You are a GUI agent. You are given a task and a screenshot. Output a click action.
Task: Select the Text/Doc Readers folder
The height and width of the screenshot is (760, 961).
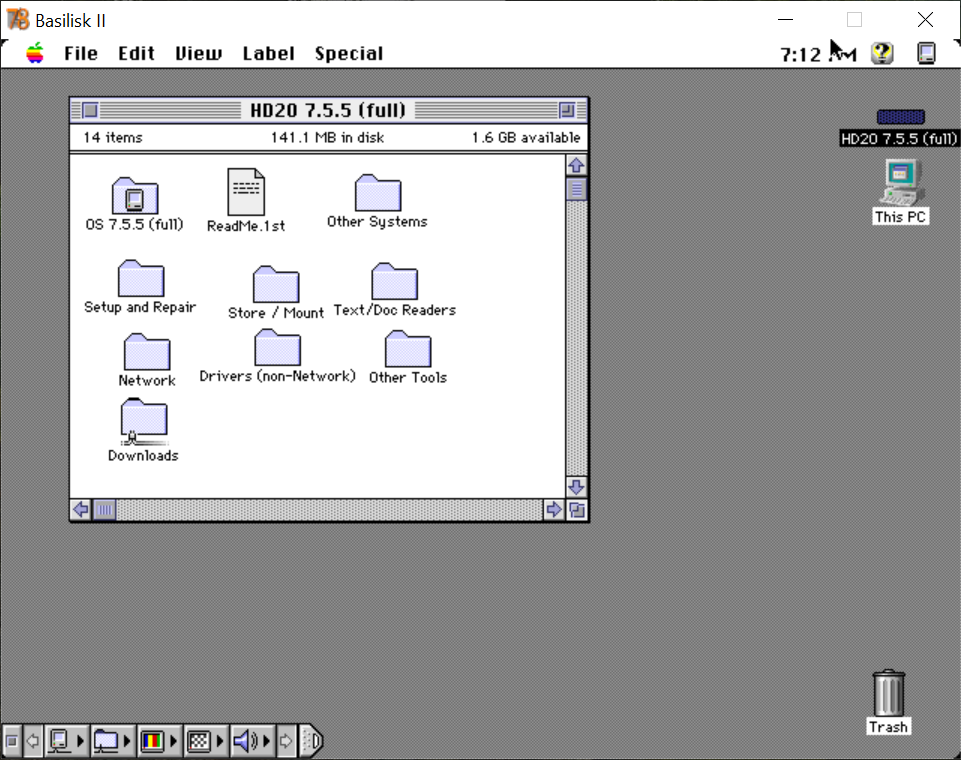(395, 281)
